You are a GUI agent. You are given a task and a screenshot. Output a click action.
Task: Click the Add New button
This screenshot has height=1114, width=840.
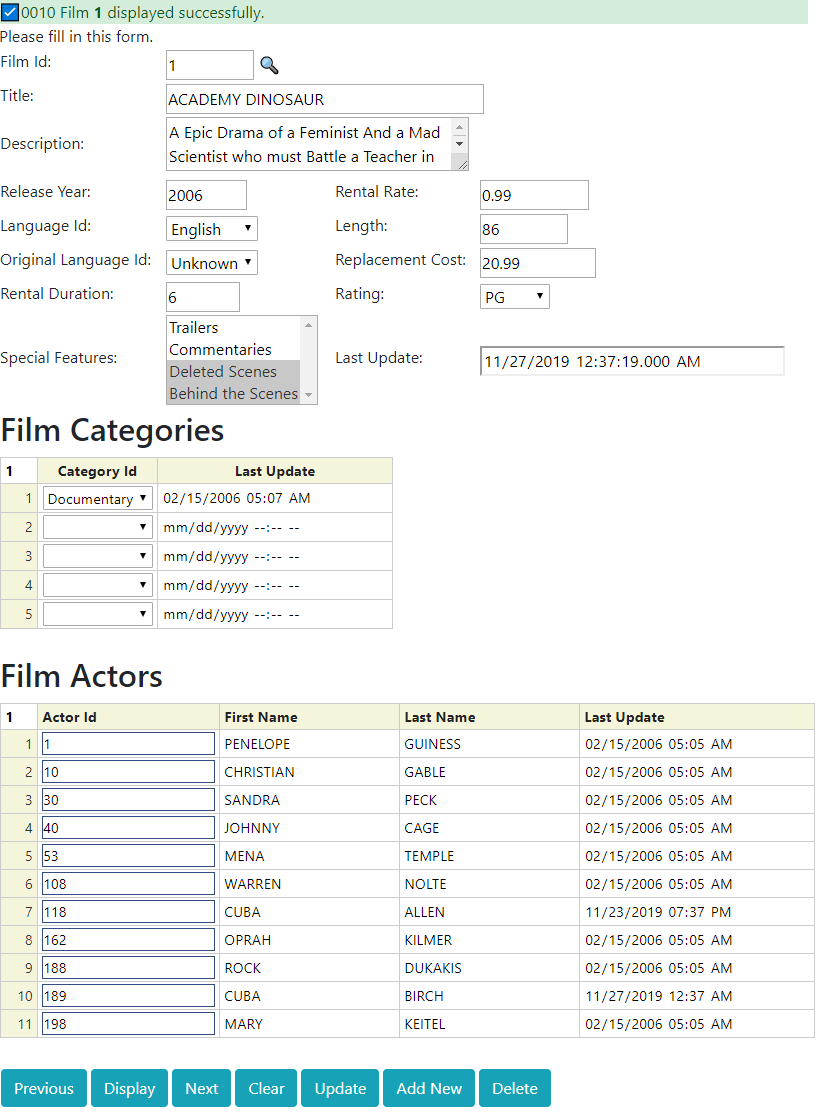429,1089
